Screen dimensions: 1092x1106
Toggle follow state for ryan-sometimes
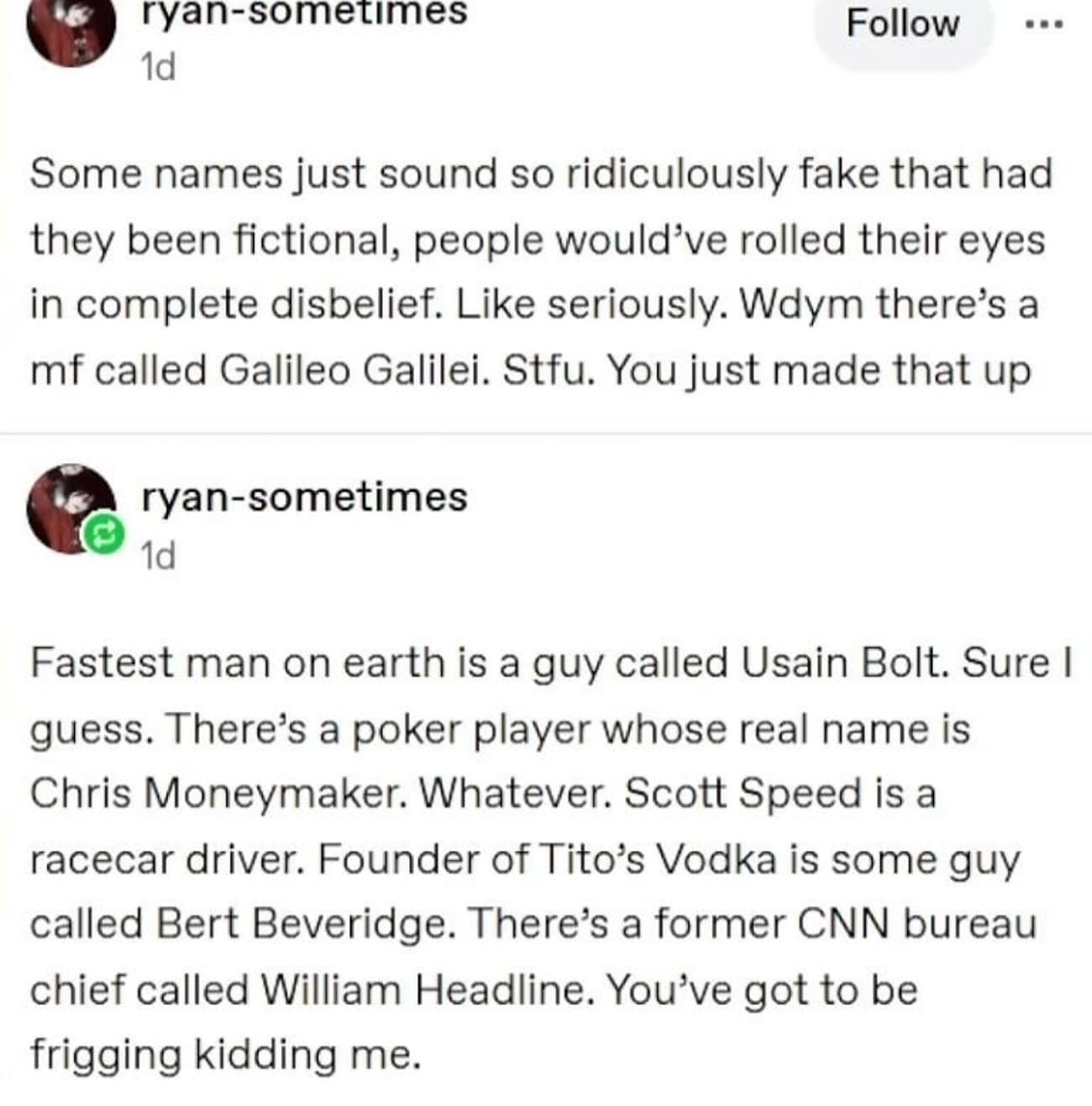(901, 25)
